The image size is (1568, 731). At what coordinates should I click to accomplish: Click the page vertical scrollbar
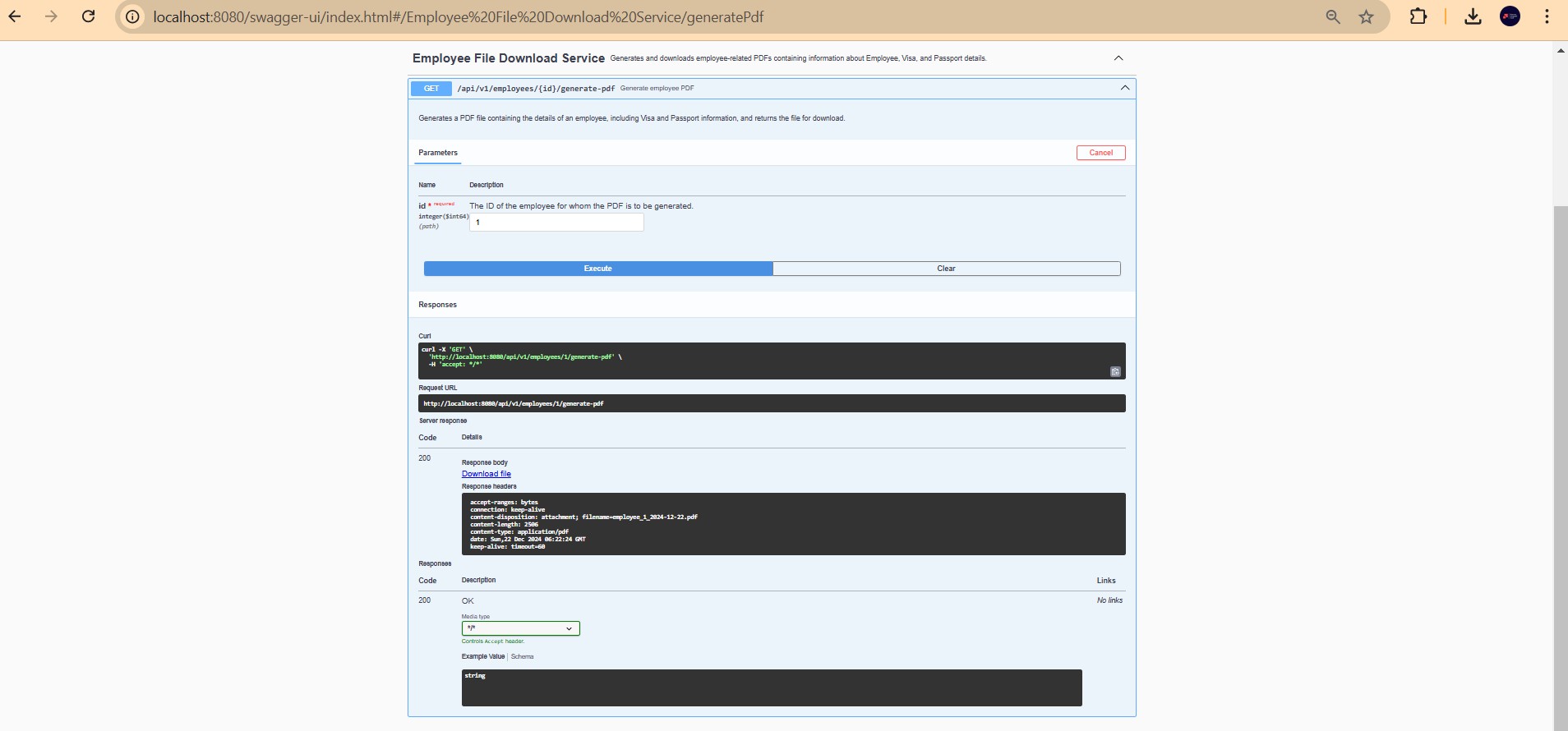click(x=1561, y=468)
